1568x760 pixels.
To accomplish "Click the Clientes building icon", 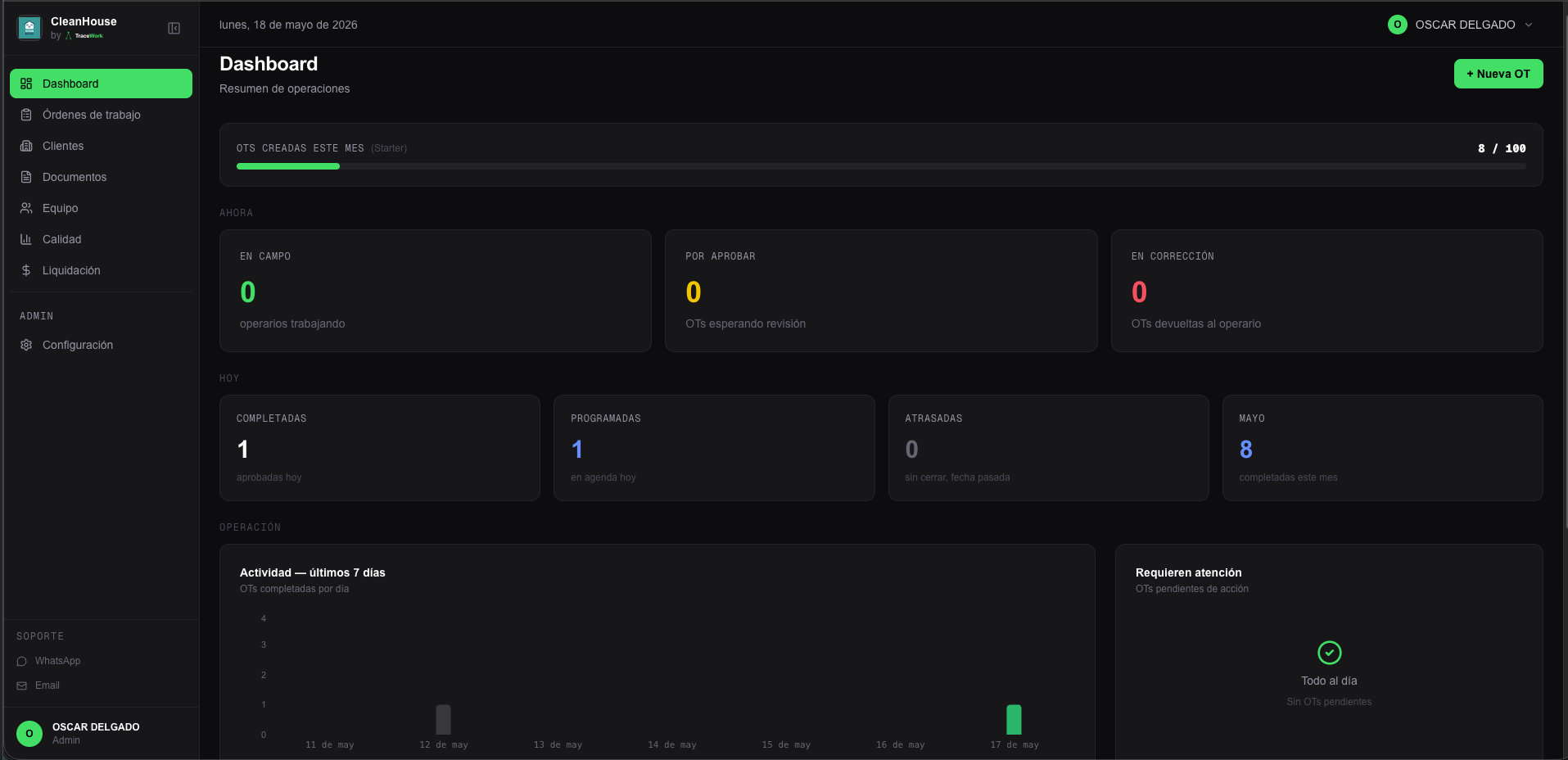I will tap(26, 146).
